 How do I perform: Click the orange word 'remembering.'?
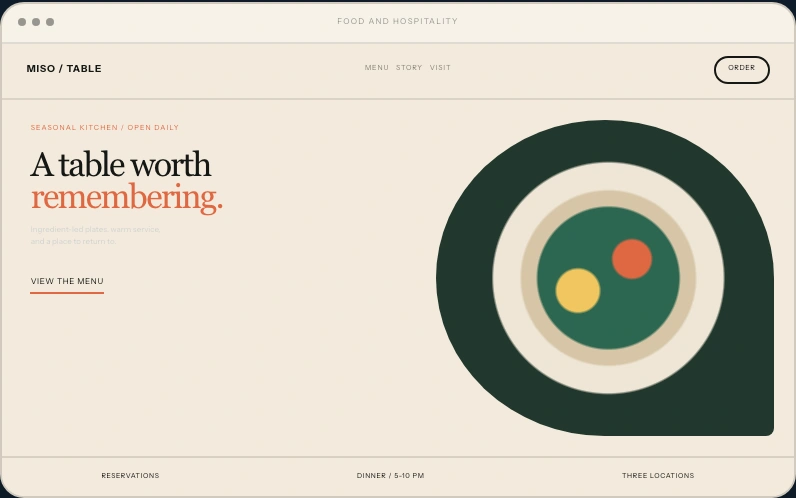coord(127,197)
